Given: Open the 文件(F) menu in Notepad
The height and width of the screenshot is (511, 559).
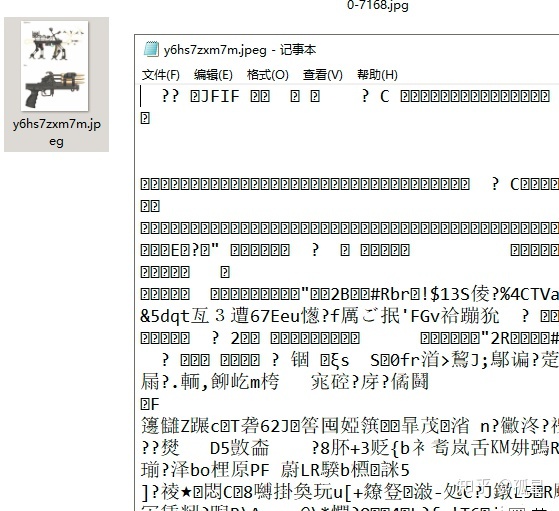Looking at the screenshot, I should point(161,75).
